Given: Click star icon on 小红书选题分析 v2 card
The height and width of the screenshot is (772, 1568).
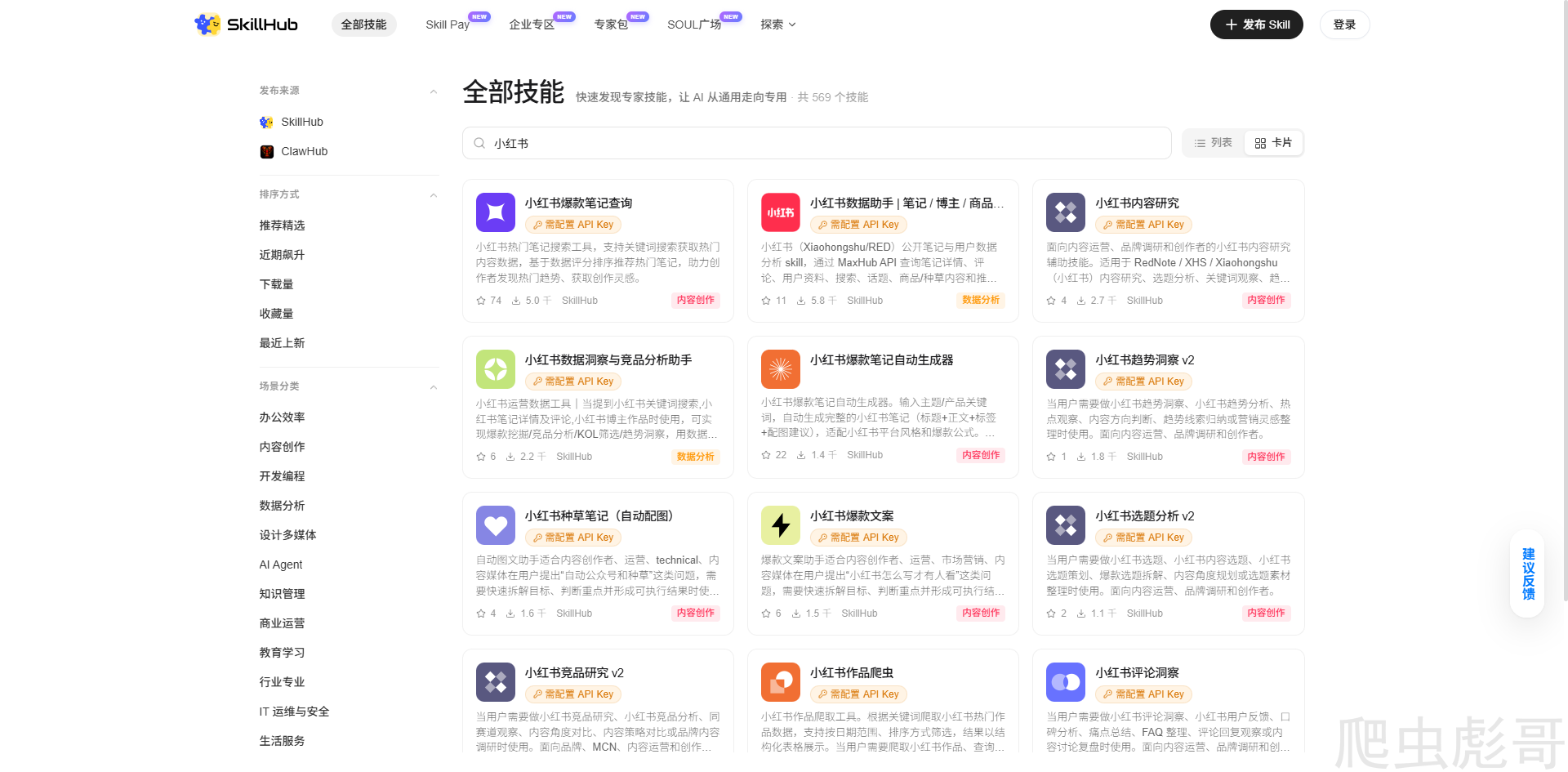Looking at the screenshot, I should [1051, 614].
